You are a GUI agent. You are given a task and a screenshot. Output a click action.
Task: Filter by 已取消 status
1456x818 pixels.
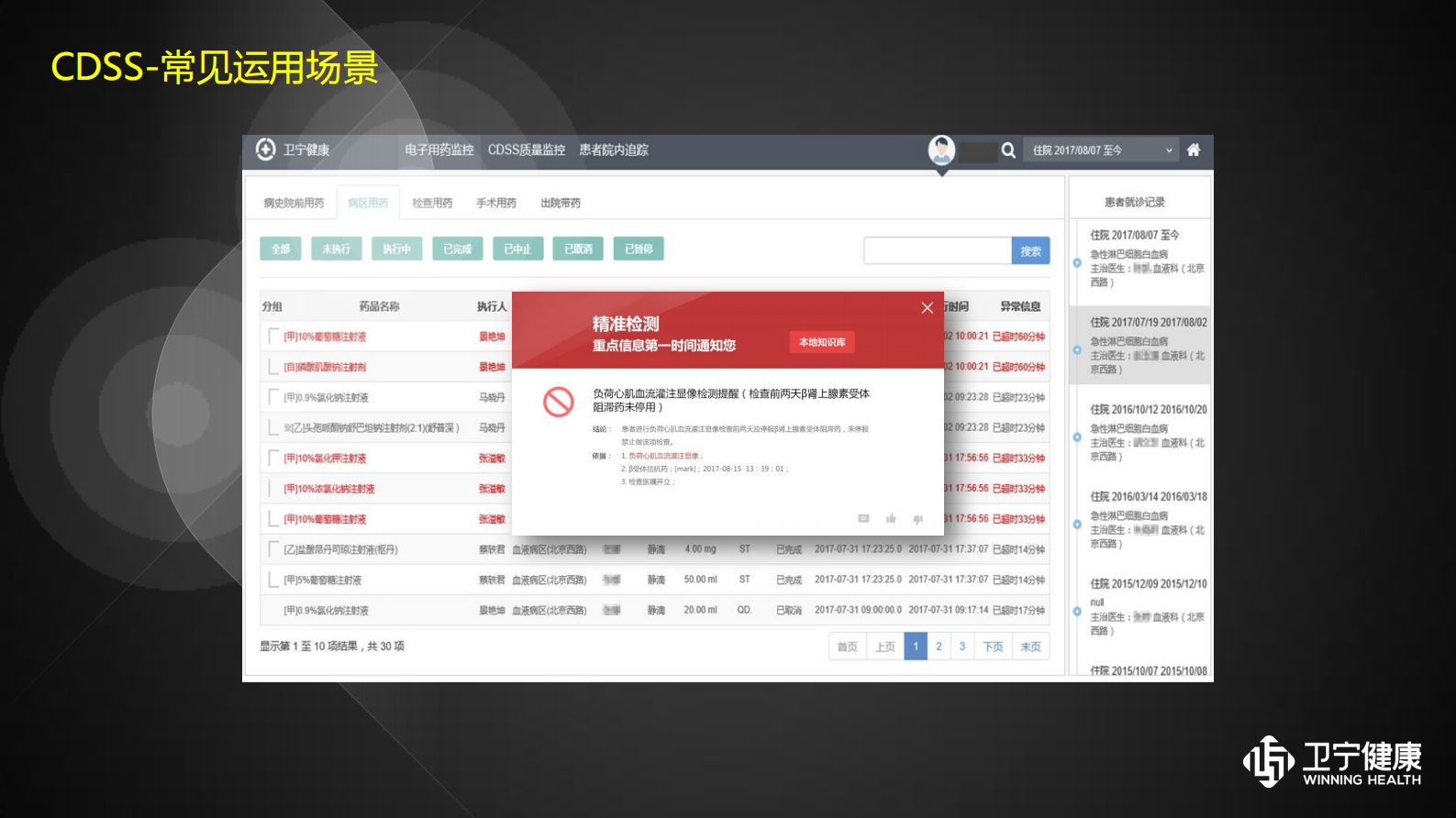(578, 249)
